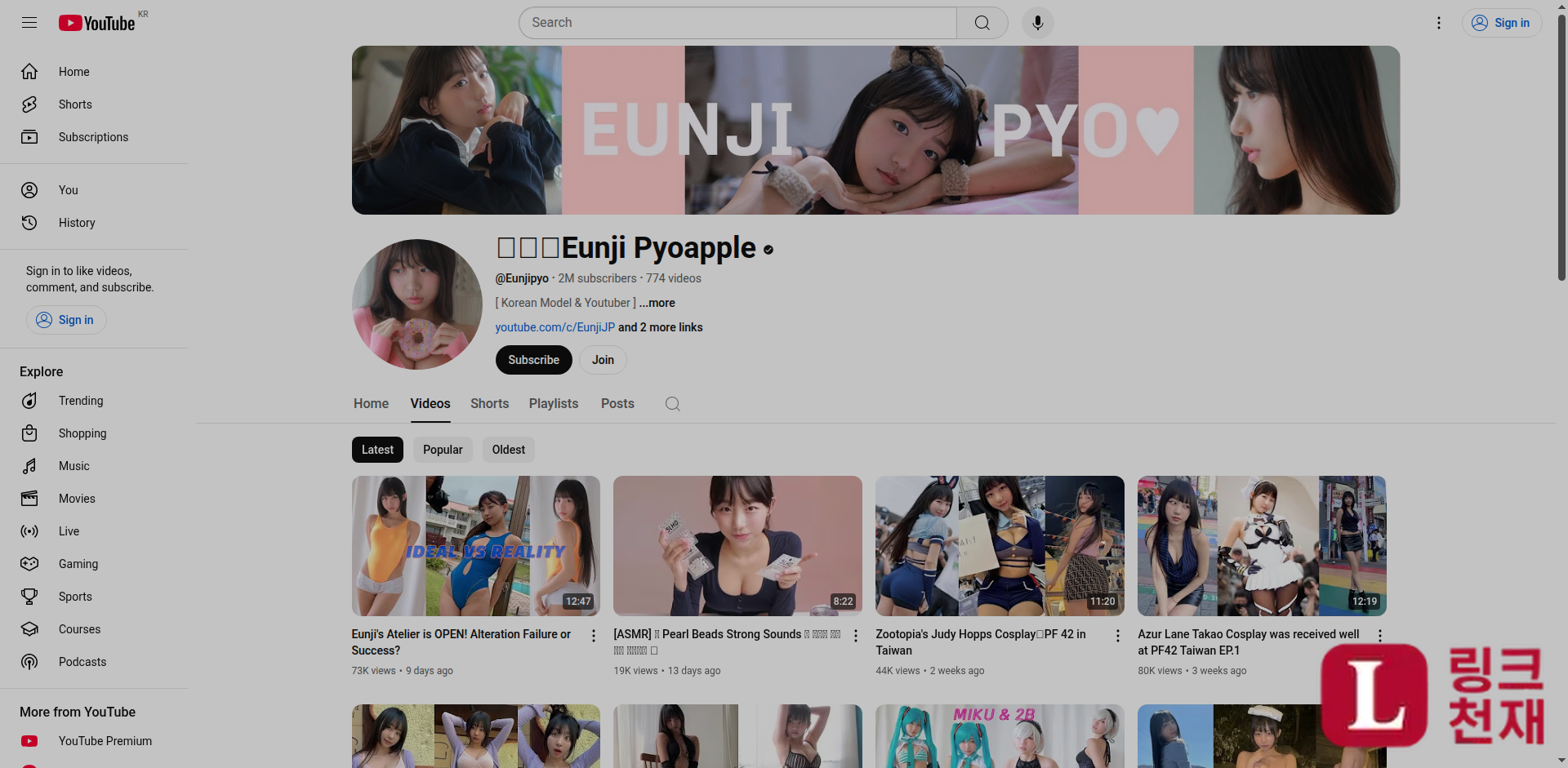Open 'Eunji's Atelier is OPEN!' video title
1568x768 pixels.
(x=461, y=642)
